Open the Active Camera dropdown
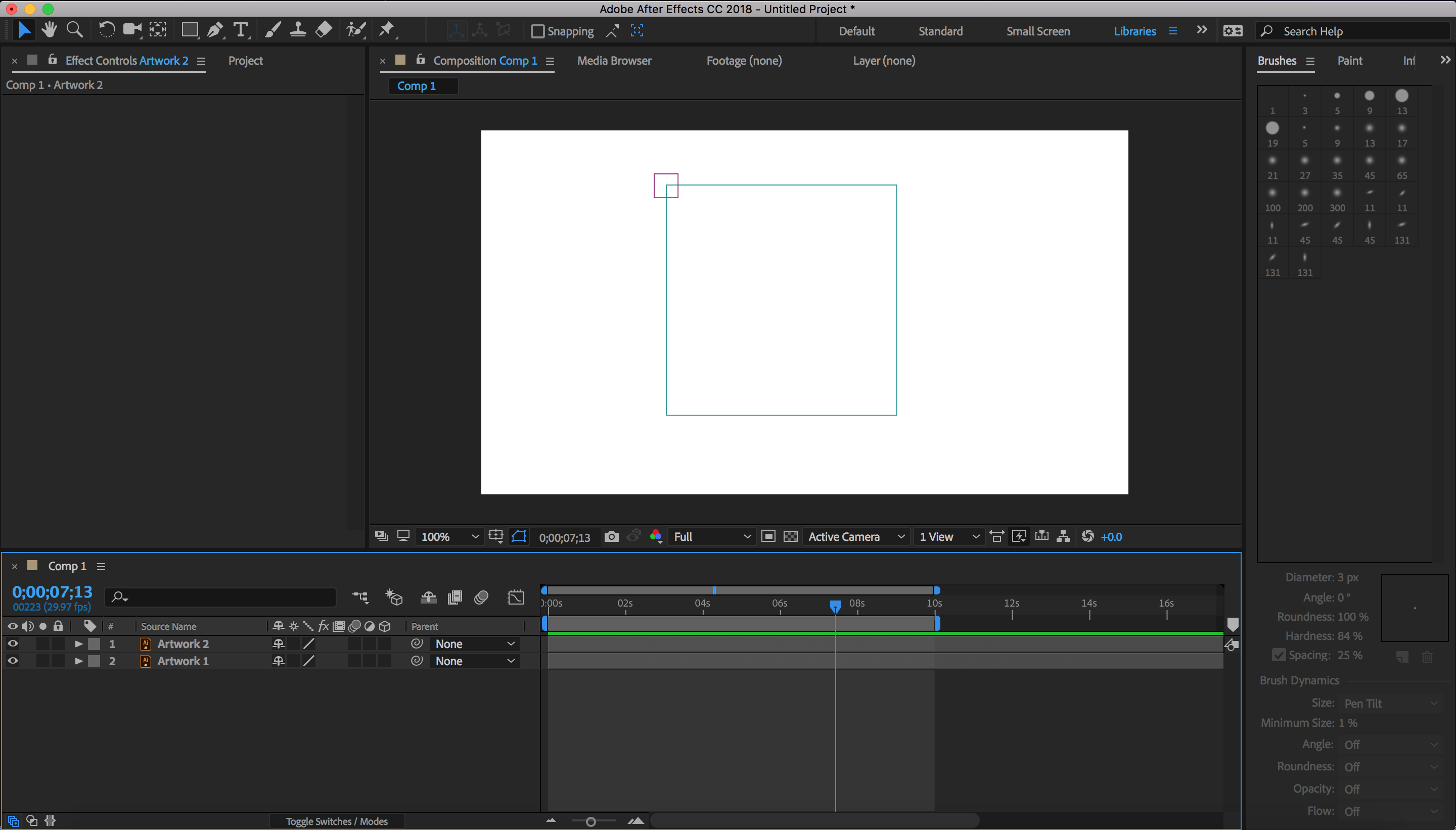Viewport: 1456px width, 830px height. (856, 537)
